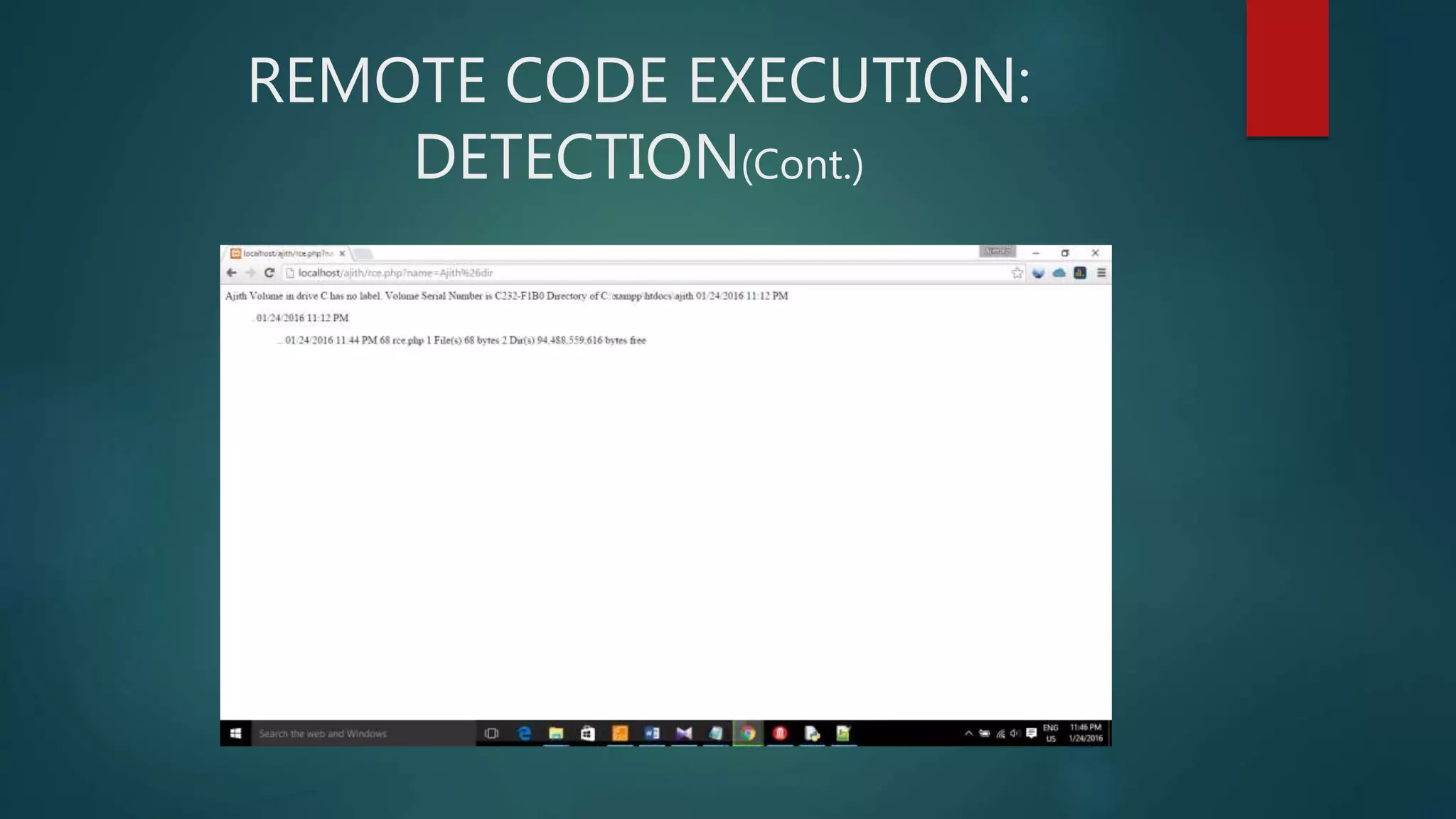This screenshot has height=819, width=1456.
Task: Open the blue bird extension icon
Action: click(1038, 273)
